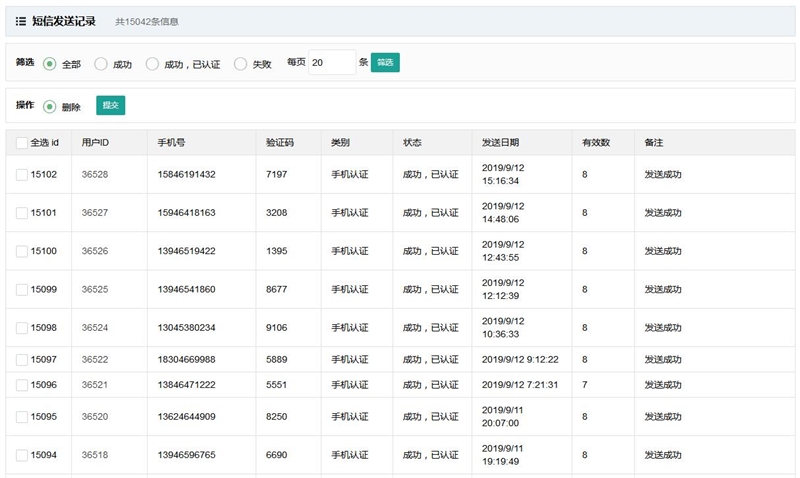Select checkbox for record 15094

pos(22,455)
